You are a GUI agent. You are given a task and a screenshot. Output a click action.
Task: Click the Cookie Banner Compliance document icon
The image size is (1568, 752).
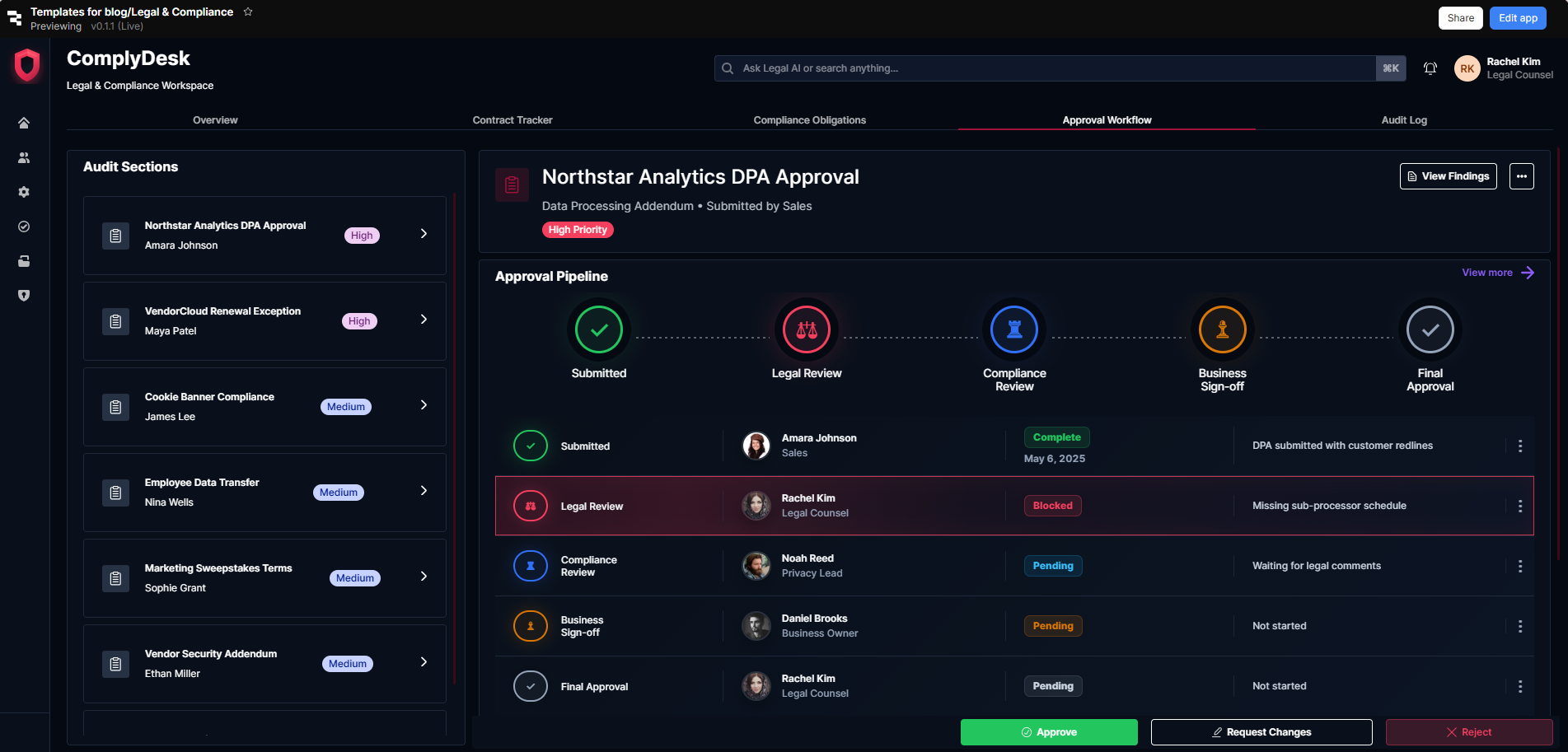115,407
